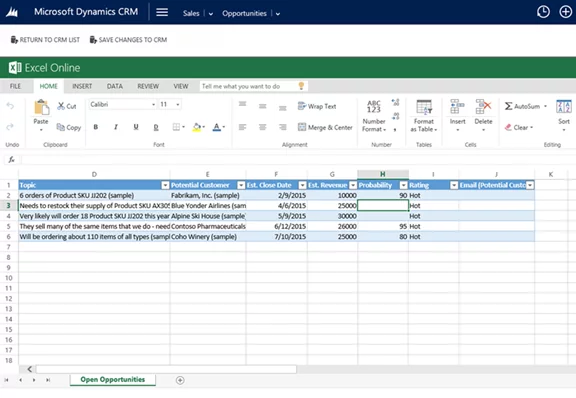Select column H header

coord(383,174)
